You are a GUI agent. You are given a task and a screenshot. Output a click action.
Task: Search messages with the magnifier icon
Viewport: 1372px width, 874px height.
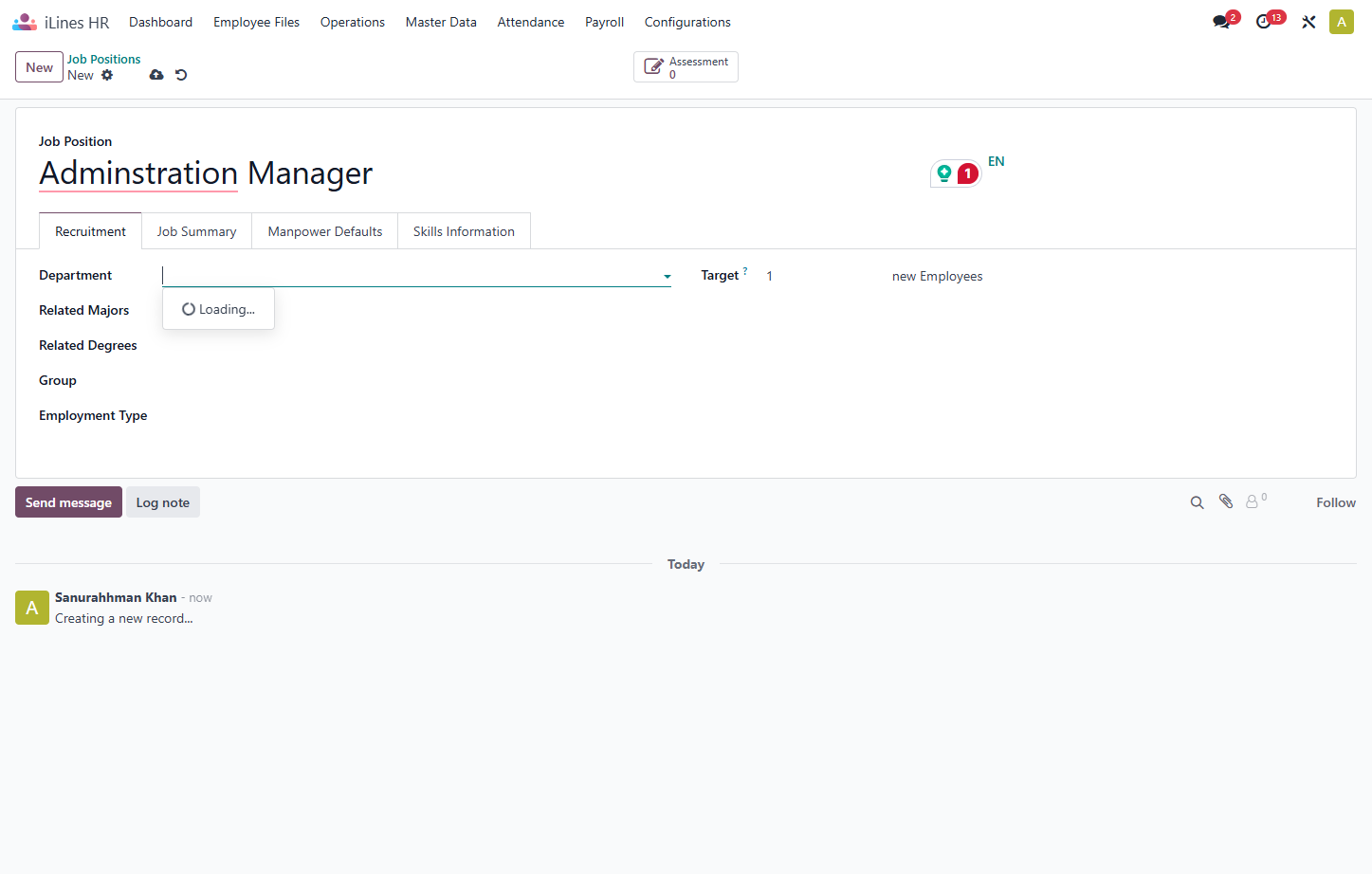1198,502
